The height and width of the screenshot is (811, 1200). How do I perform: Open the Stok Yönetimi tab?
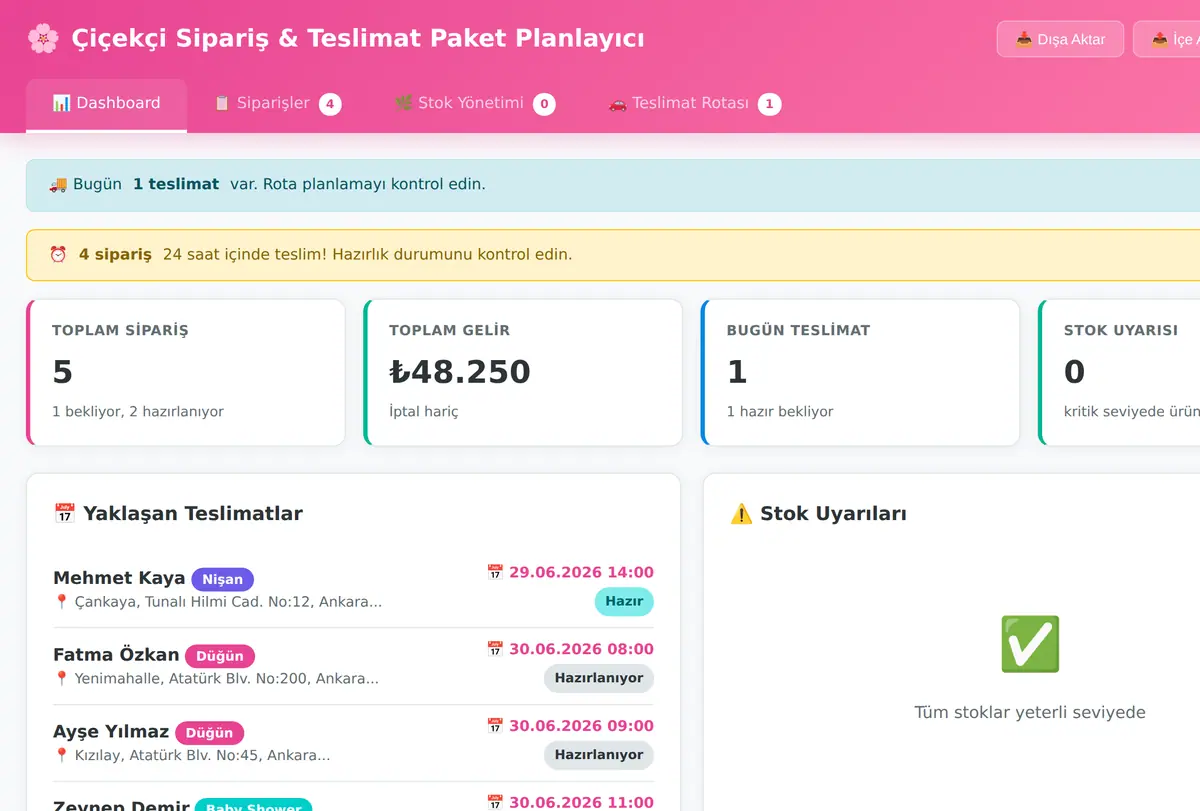point(474,103)
